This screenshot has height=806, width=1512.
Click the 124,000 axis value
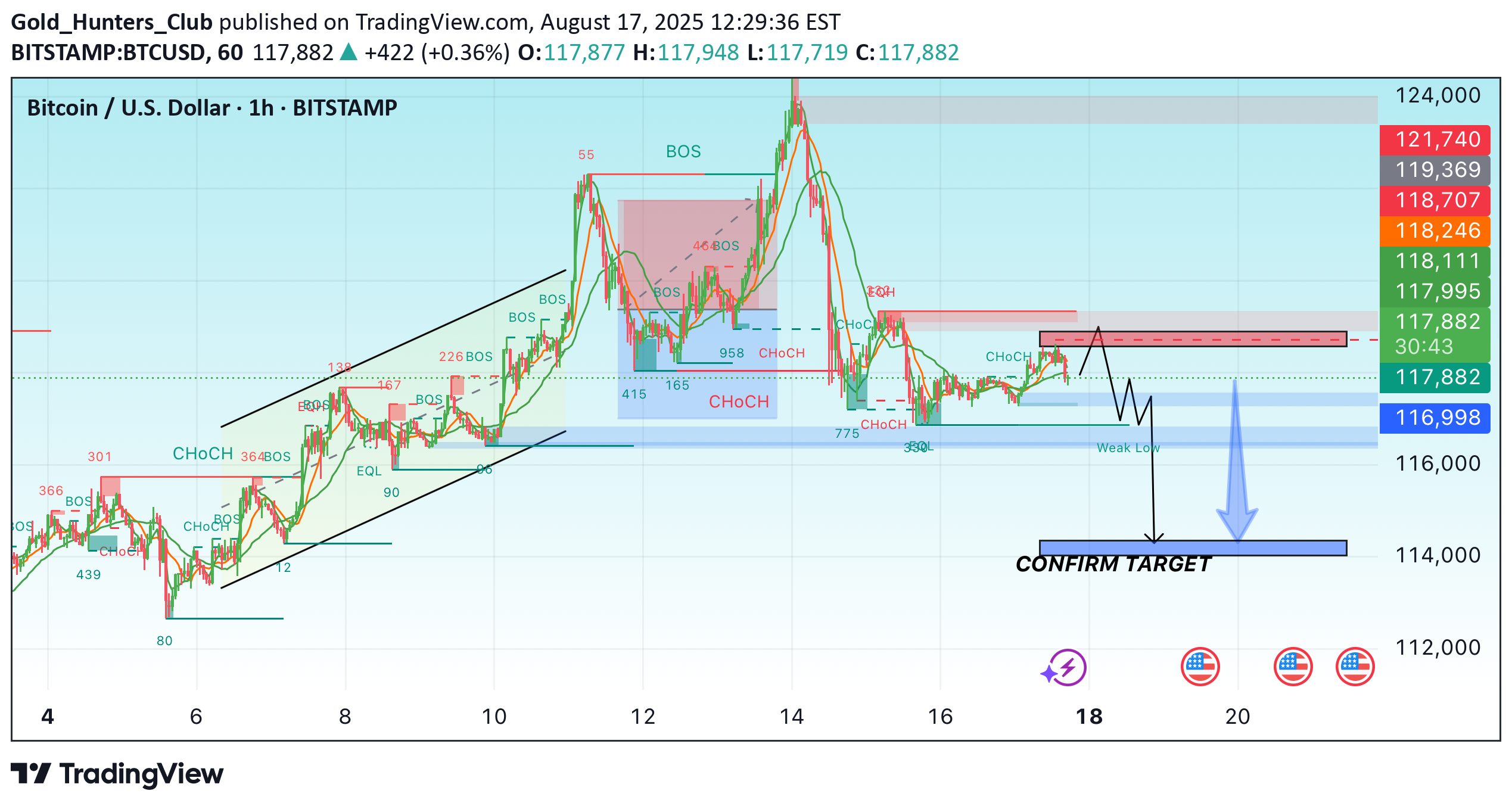[x=1438, y=95]
